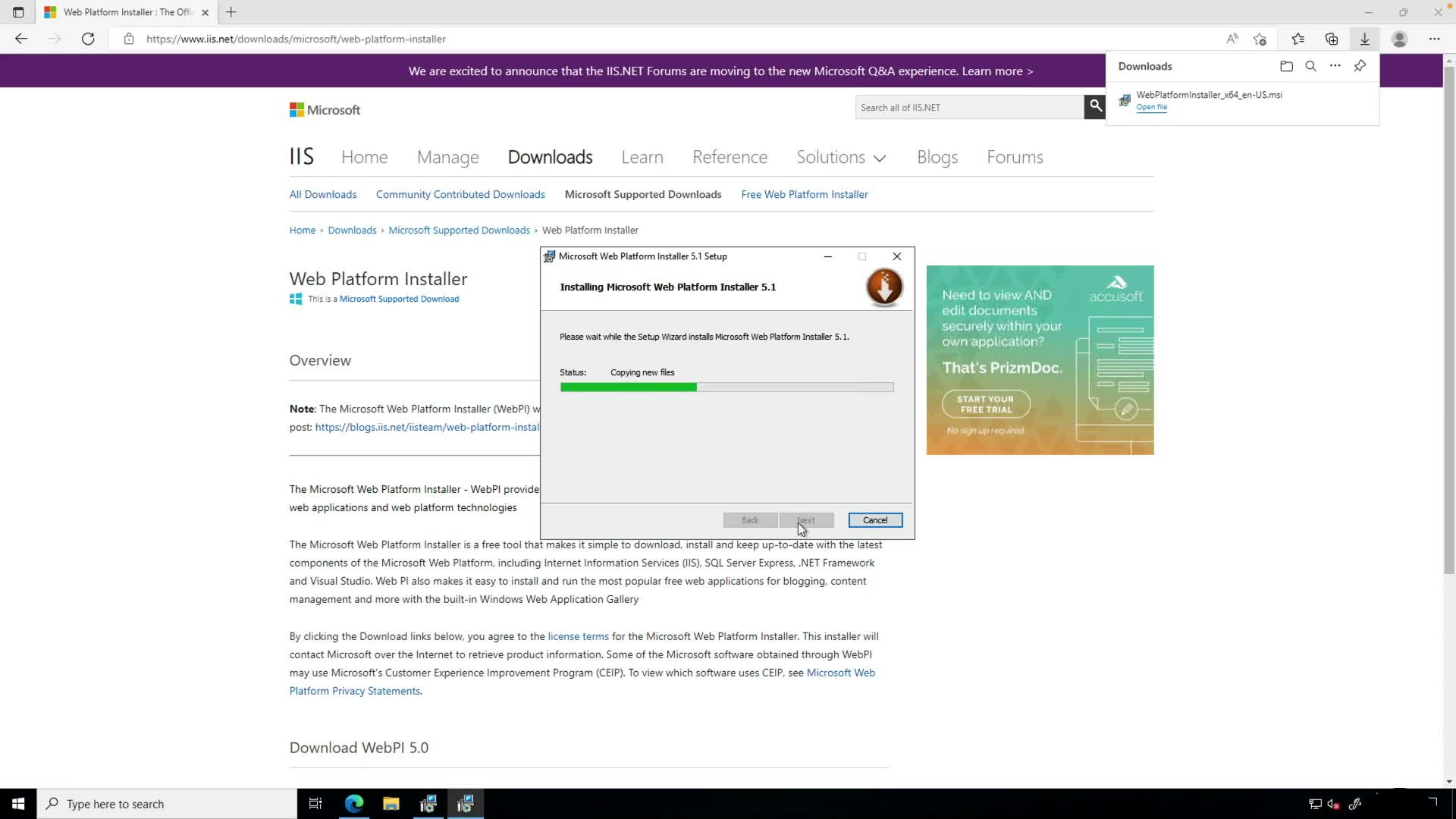Click the IIS.NET search magnifier button
The width and height of the screenshot is (1456, 819).
pyautogui.click(x=1095, y=107)
